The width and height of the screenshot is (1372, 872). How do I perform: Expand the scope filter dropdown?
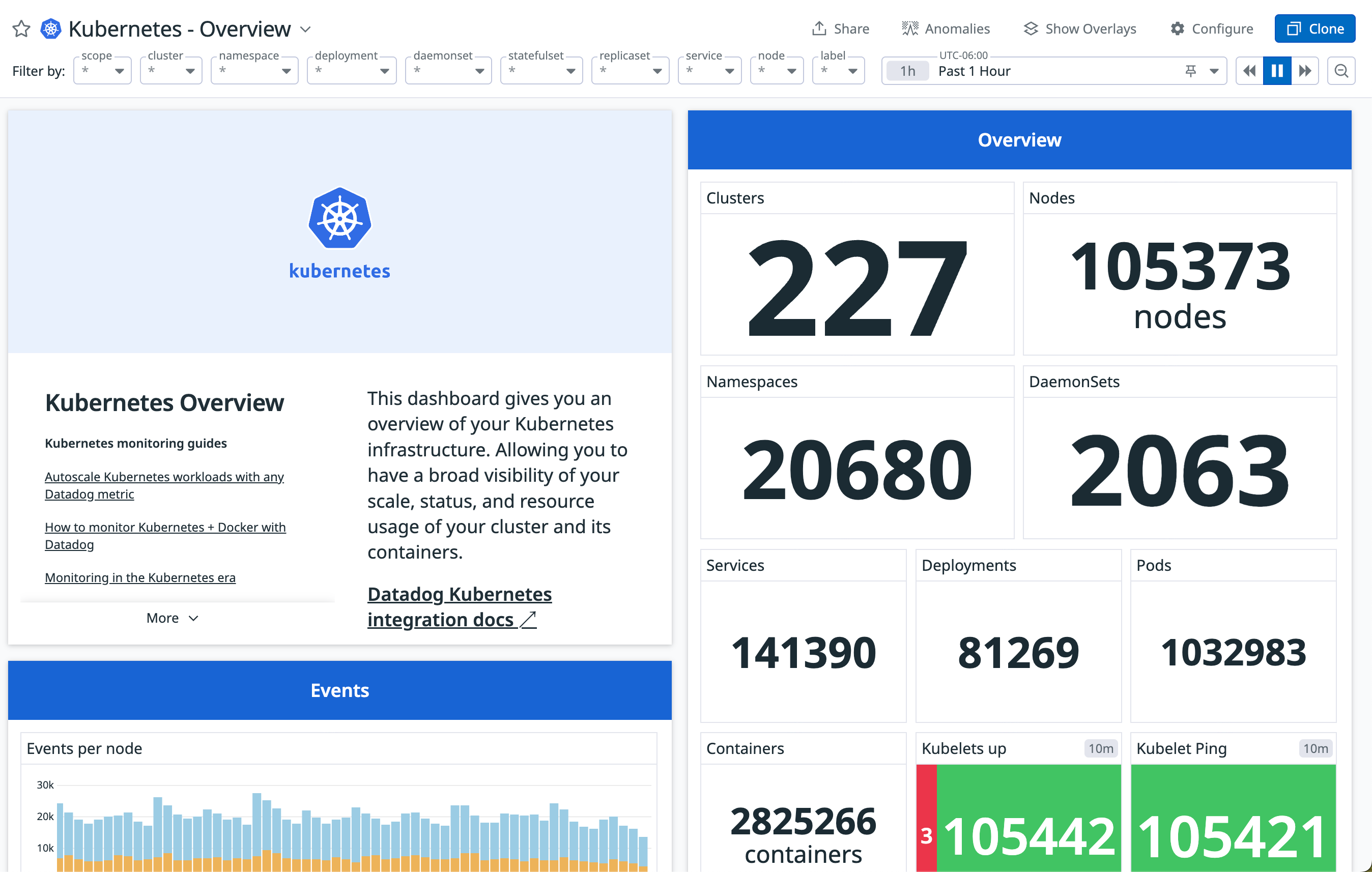103,71
